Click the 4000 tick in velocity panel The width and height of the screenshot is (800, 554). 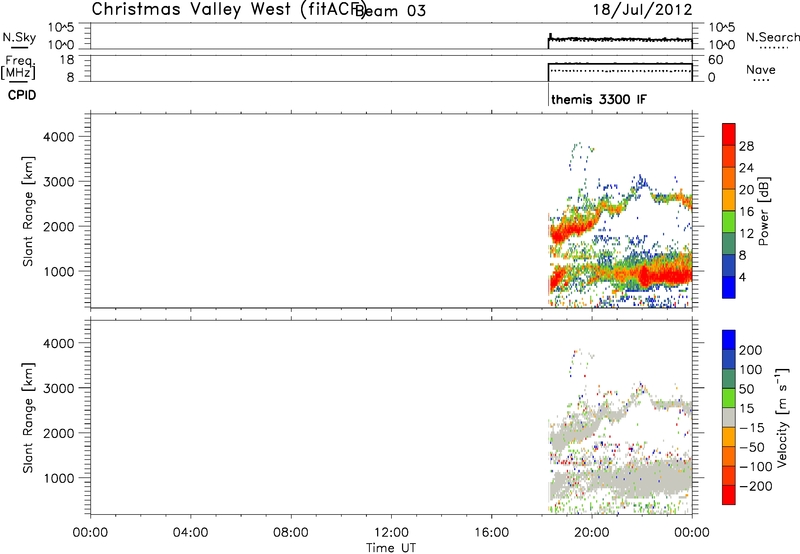(58, 343)
